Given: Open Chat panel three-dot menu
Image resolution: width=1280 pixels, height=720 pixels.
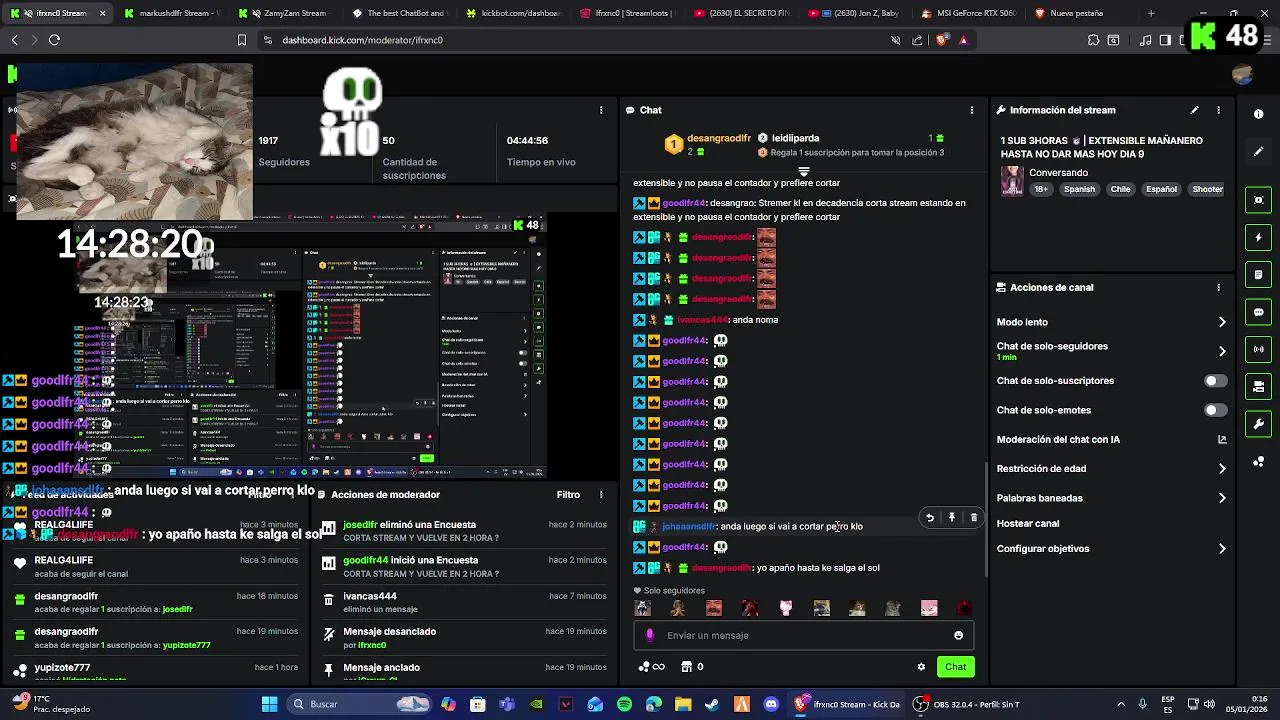Looking at the screenshot, I should (x=971, y=110).
